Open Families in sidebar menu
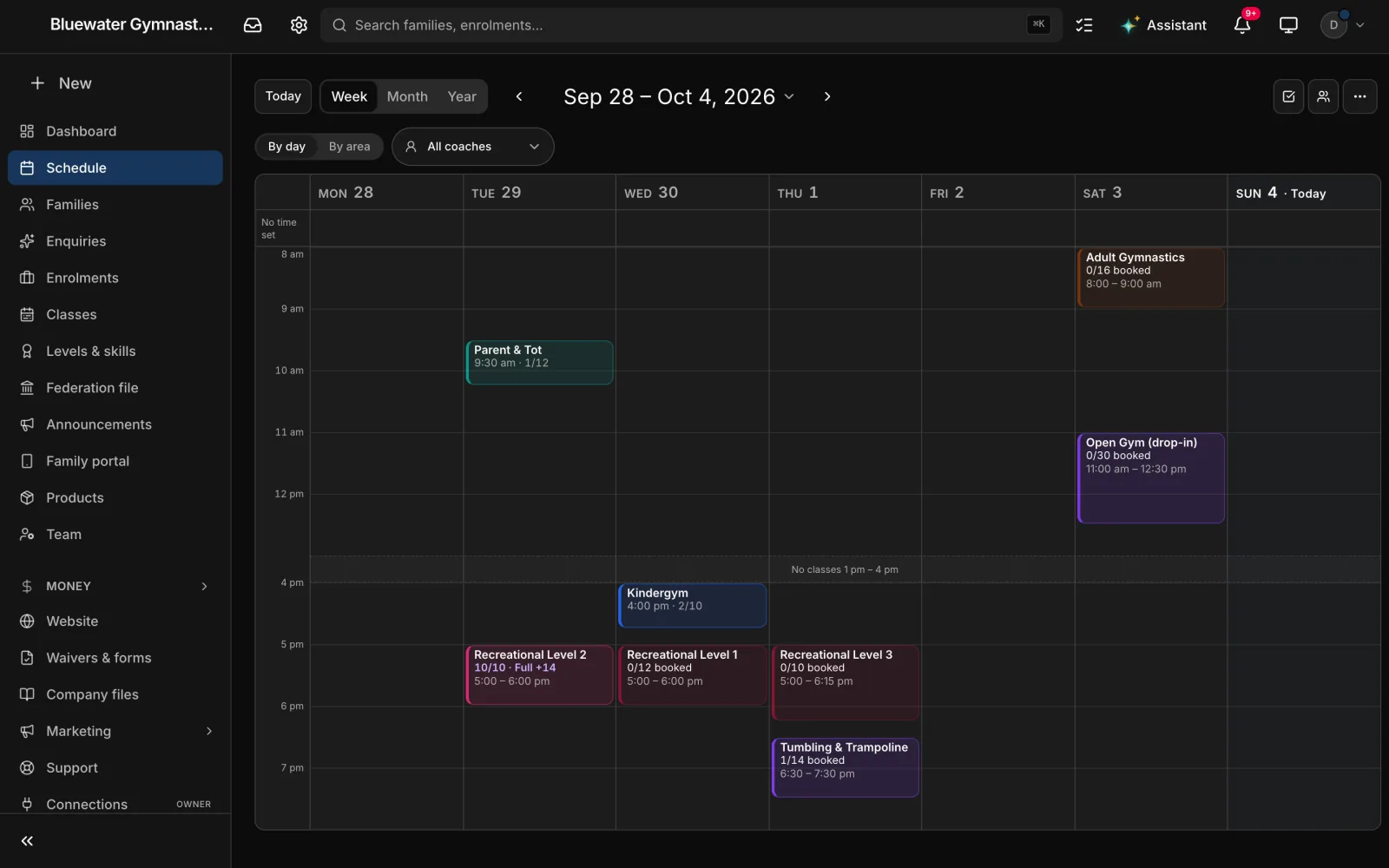This screenshot has width=1389, height=868. [115, 204]
